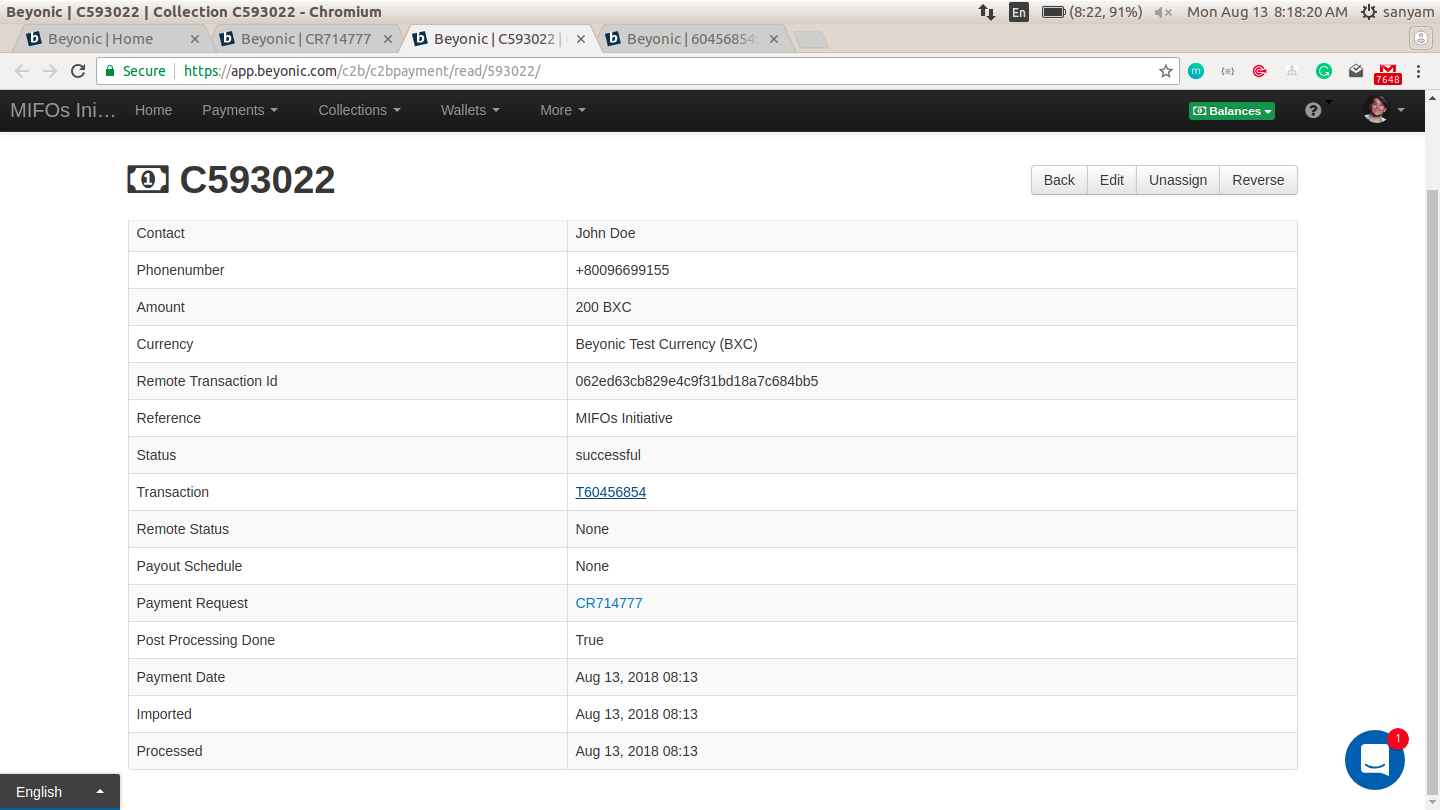Click the C593022 page heading
This screenshot has width=1440, height=810.
pyautogui.click(x=257, y=180)
